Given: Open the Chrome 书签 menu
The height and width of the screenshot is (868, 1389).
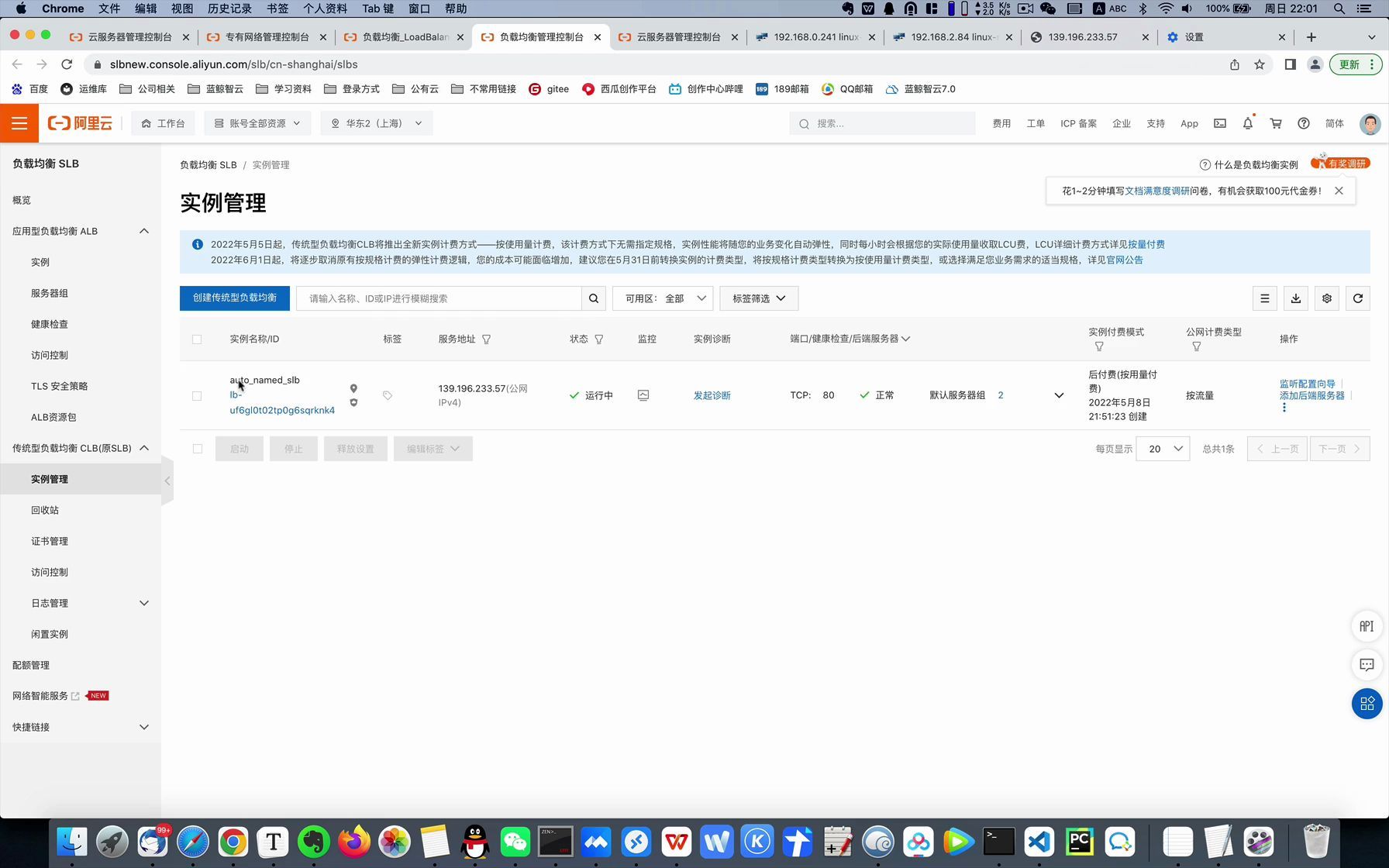Looking at the screenshot, I should click(x=277, y=9).
